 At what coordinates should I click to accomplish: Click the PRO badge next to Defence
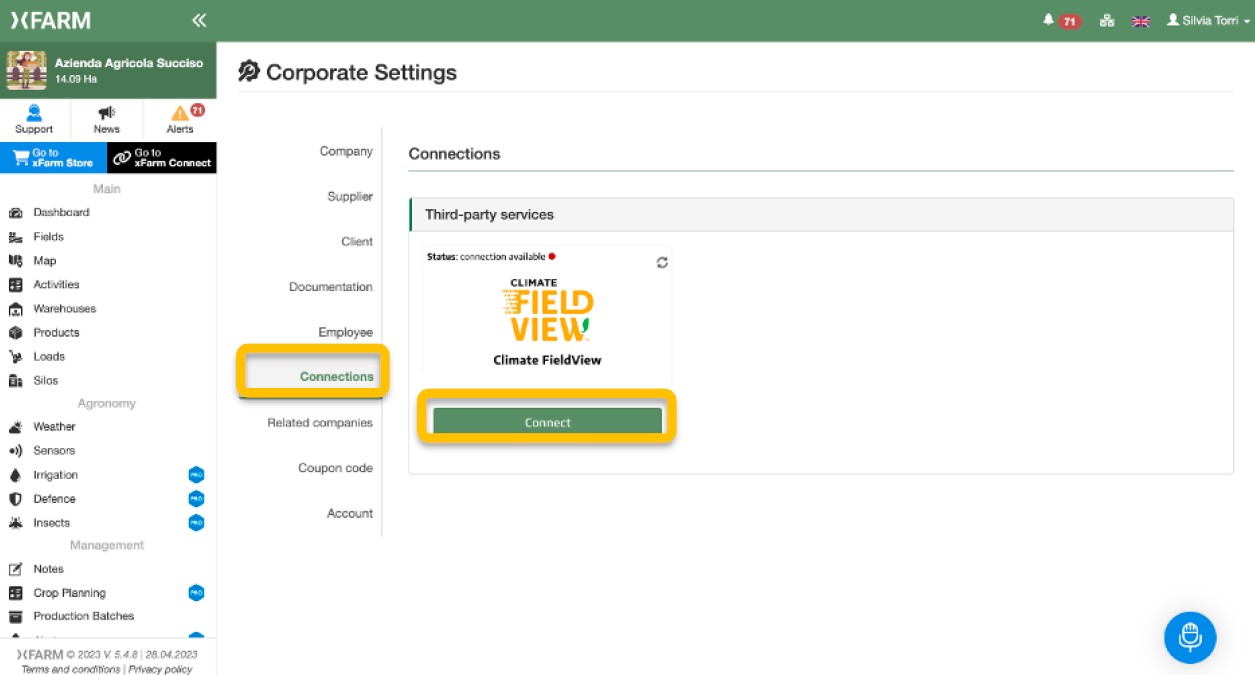(196, 499)
